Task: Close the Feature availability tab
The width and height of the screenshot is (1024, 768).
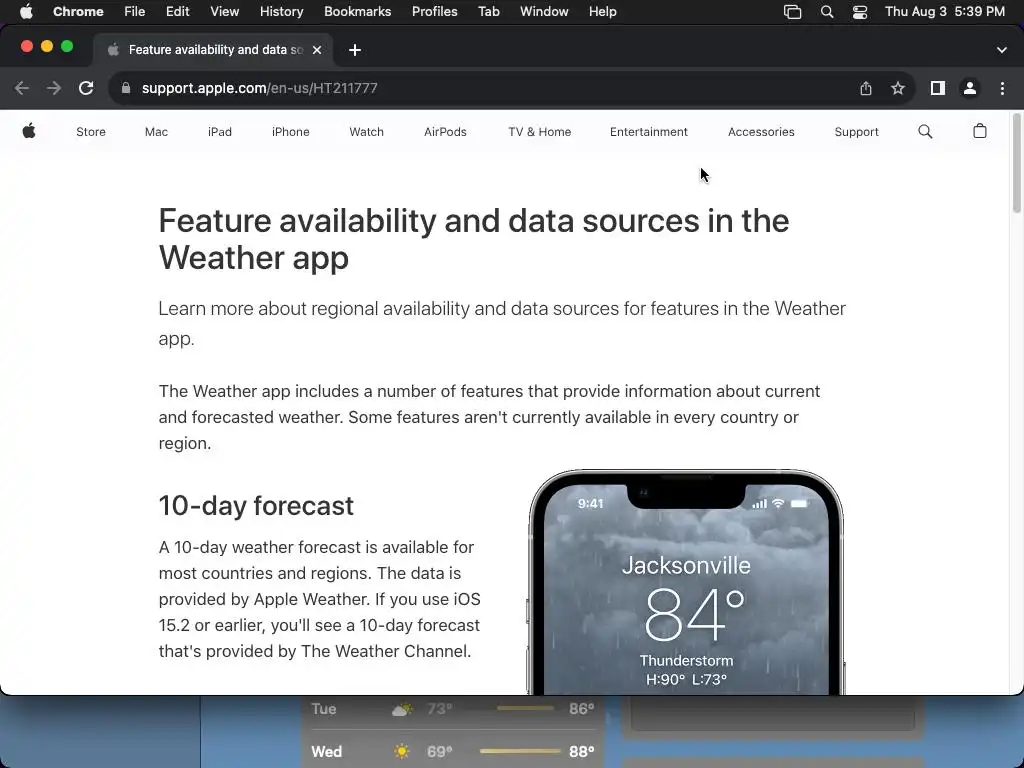Action: 317,50
